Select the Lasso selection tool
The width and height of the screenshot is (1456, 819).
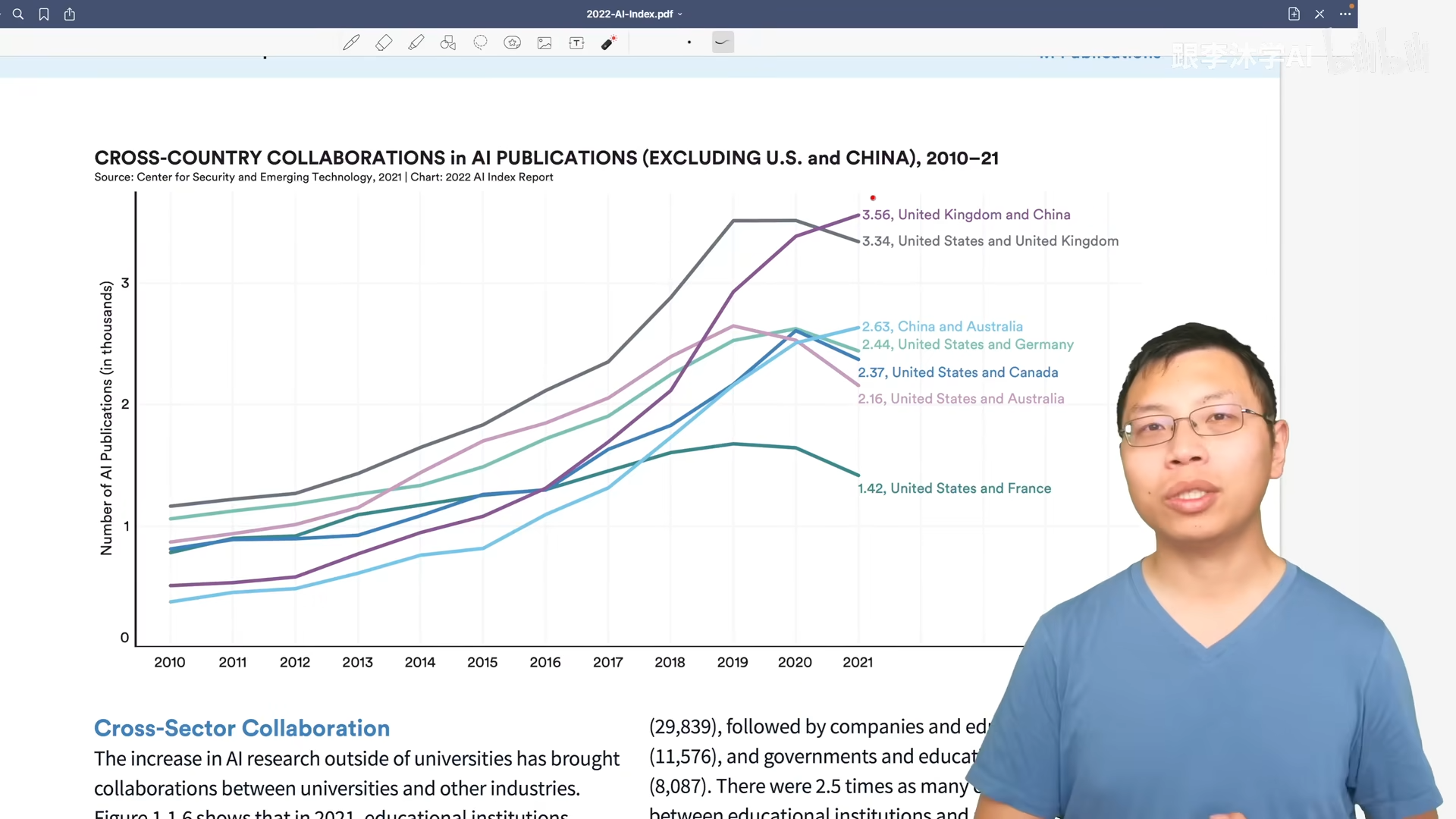pos(480,42)
